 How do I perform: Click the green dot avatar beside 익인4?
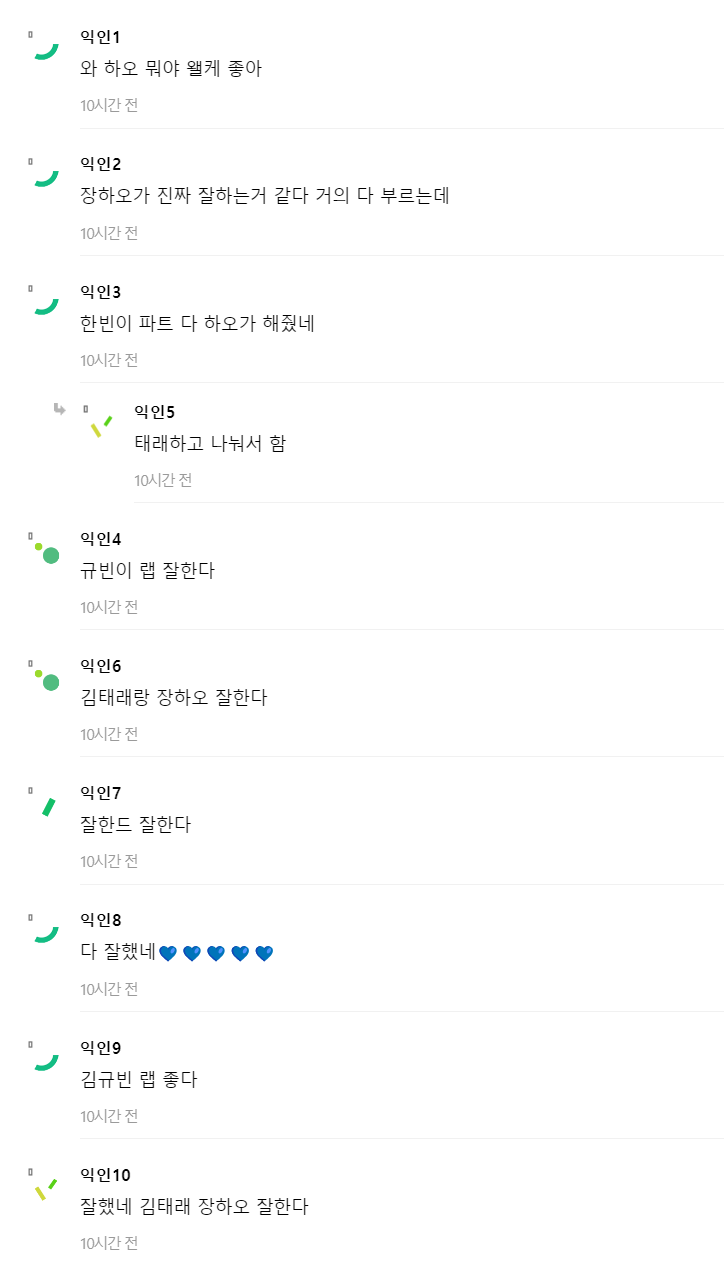(45, 551)
